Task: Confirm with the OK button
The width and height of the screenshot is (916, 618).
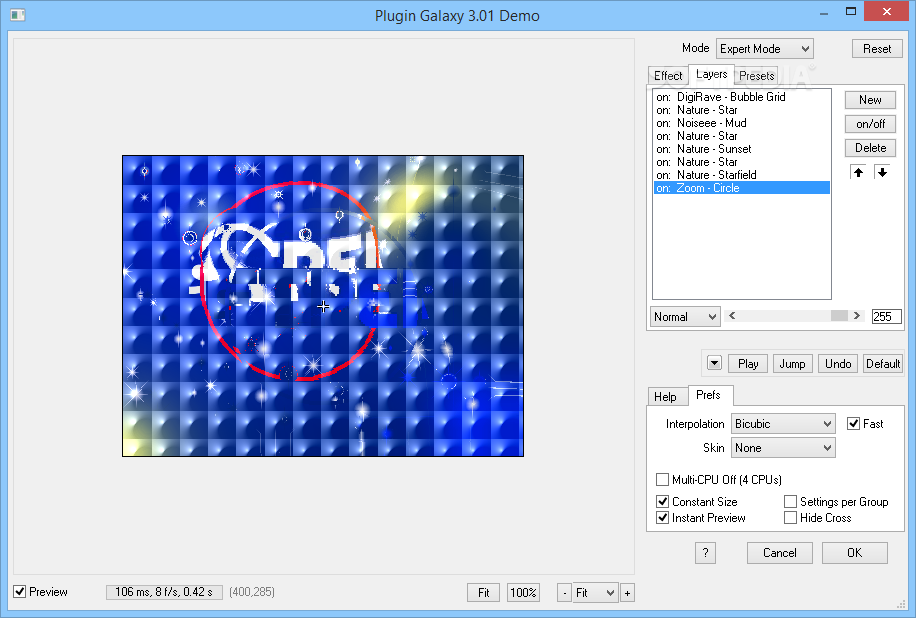Action: (x=855, y=553)
